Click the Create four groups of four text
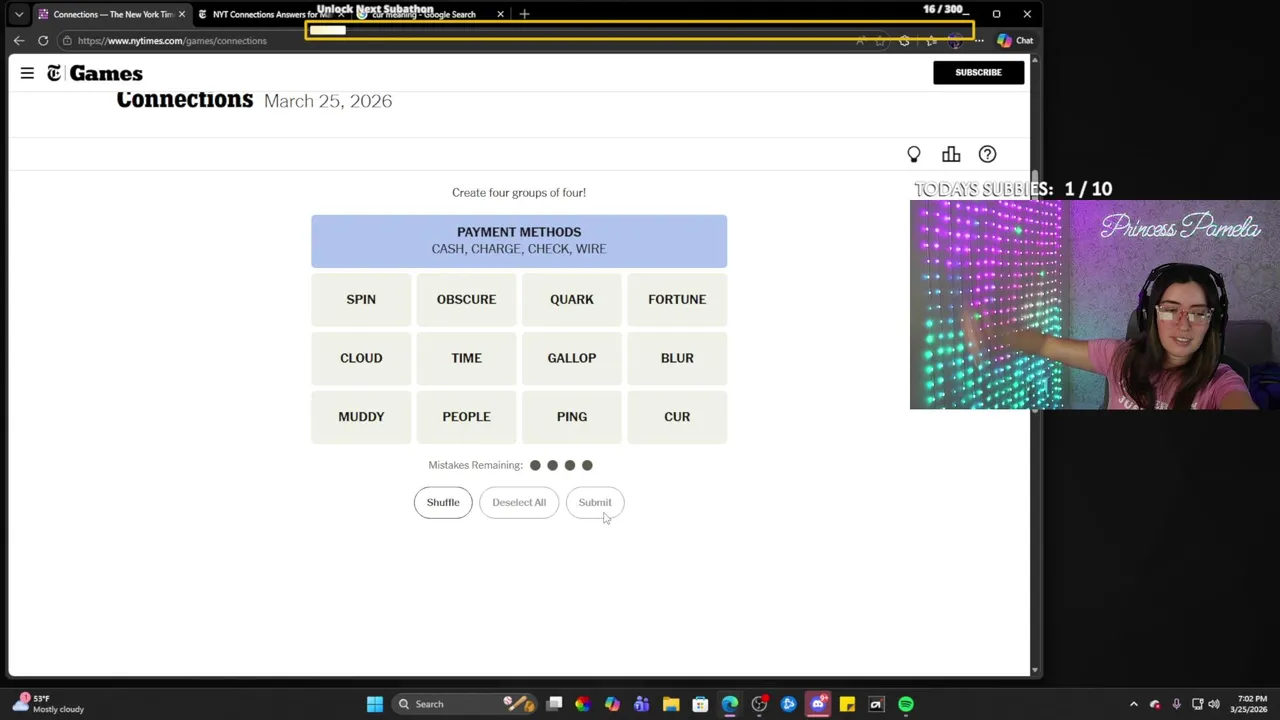1280x720 pixels. click(519, 192)
